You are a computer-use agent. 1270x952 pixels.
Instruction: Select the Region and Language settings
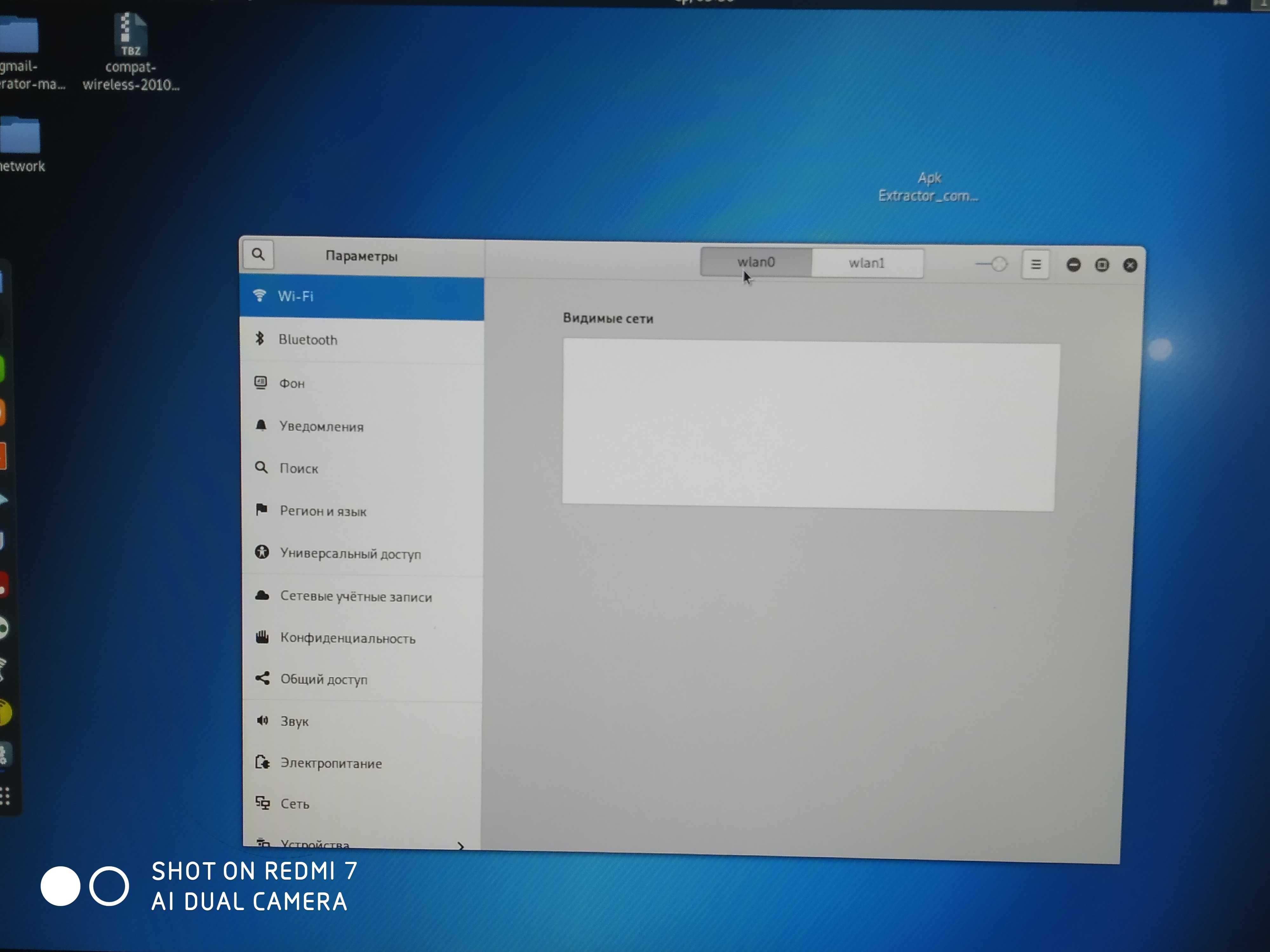(x=322, y=510)
